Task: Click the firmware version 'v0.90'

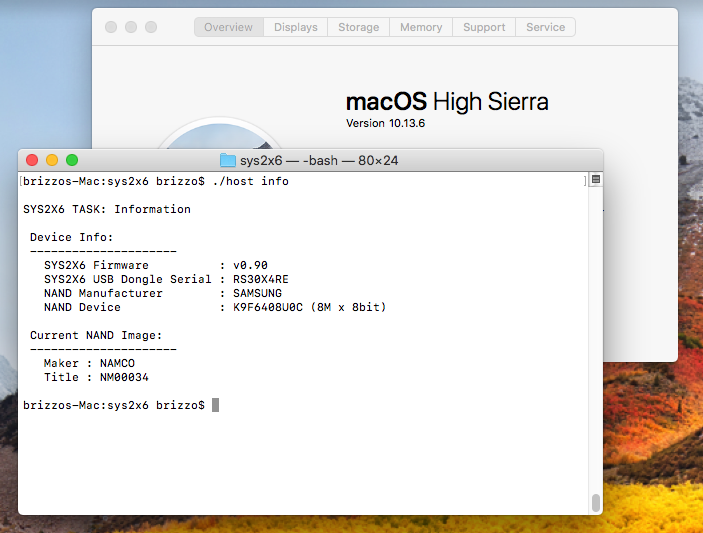Action: coord(250,265)
